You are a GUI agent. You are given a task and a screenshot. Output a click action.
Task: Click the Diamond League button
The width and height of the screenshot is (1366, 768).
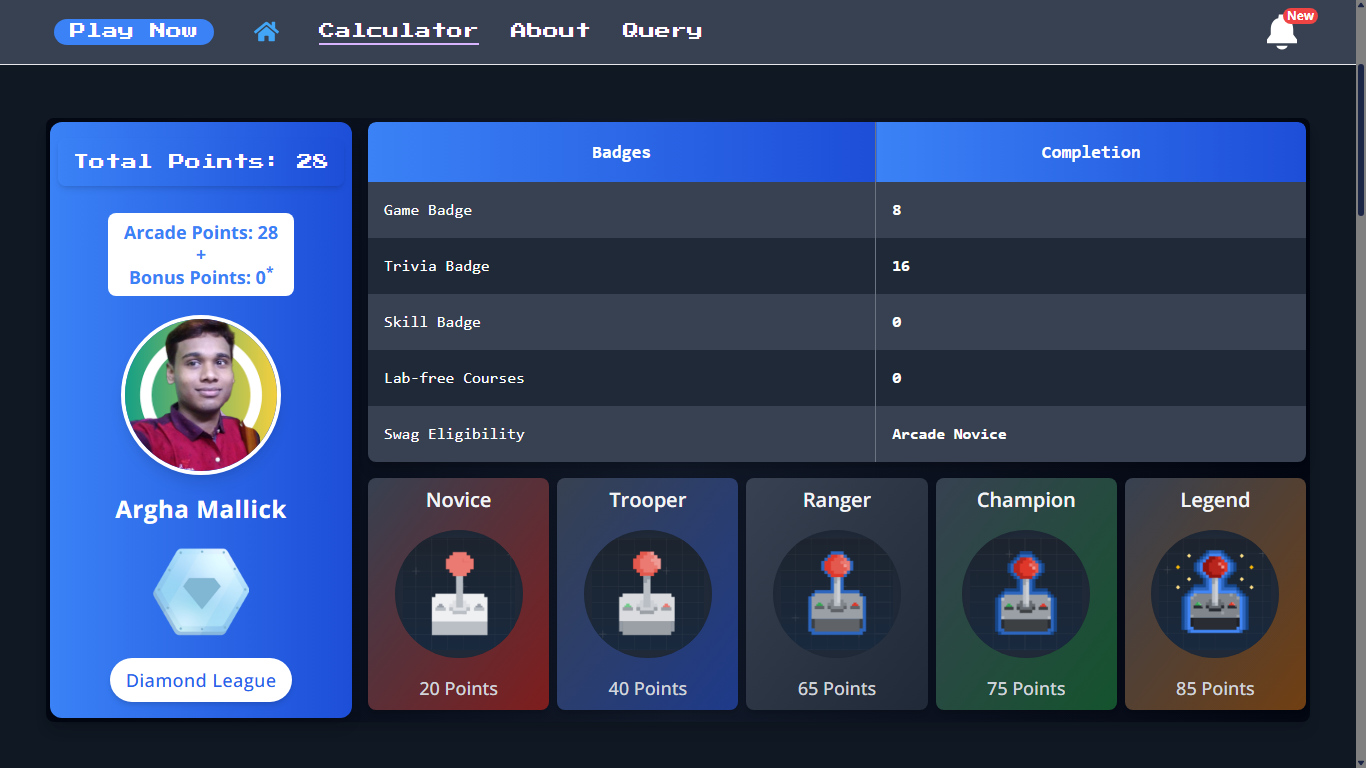tap(200, 680)
